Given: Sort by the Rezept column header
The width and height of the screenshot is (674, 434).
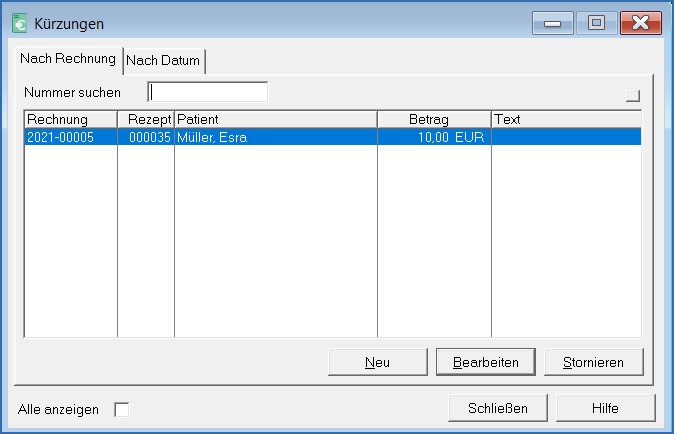Looking at the screenshot, I should tap(146, 119).
